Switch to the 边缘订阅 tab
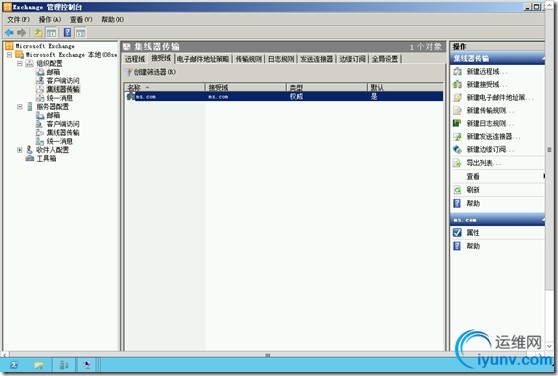Viewport: 558px width, 376px height. (x=352, y=59)
